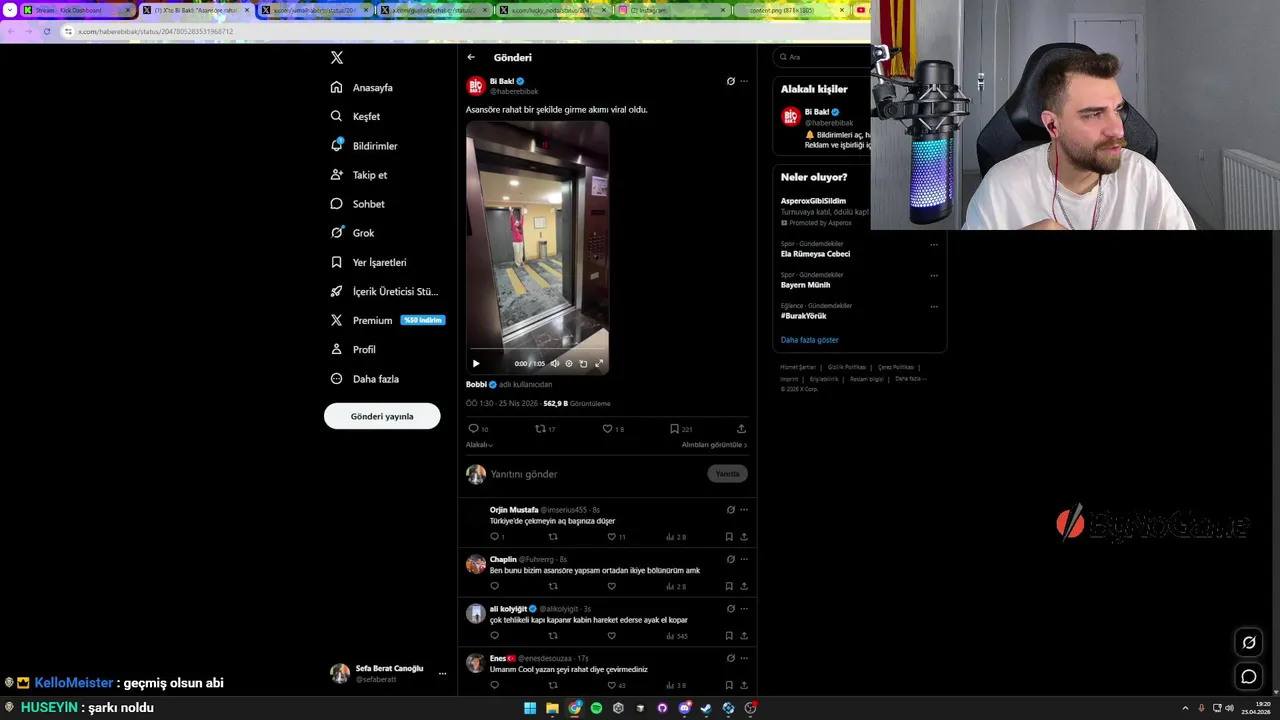Open Steam from taskbar
Image resolution: width=1280 pixels, height=720 pixels.
point(706,708)
